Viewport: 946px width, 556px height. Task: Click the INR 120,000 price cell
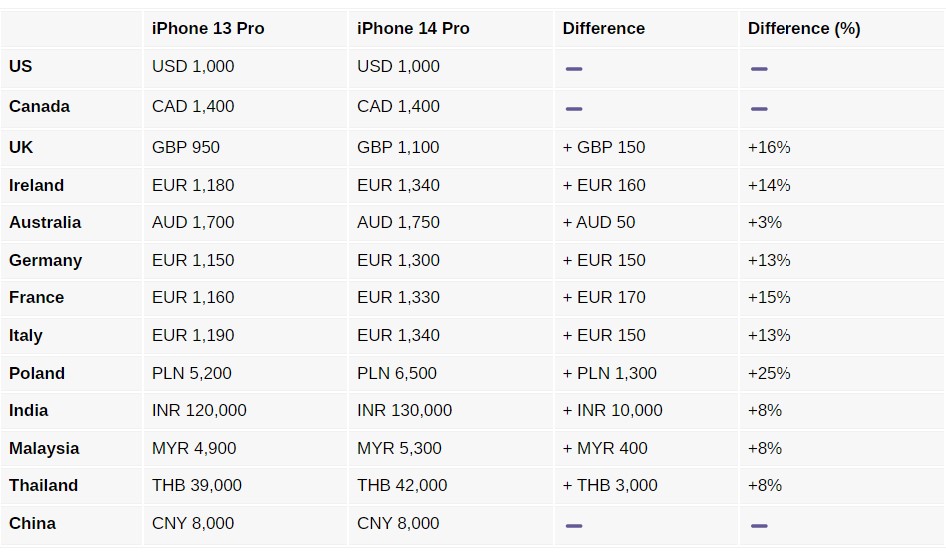tap(199, 410)
